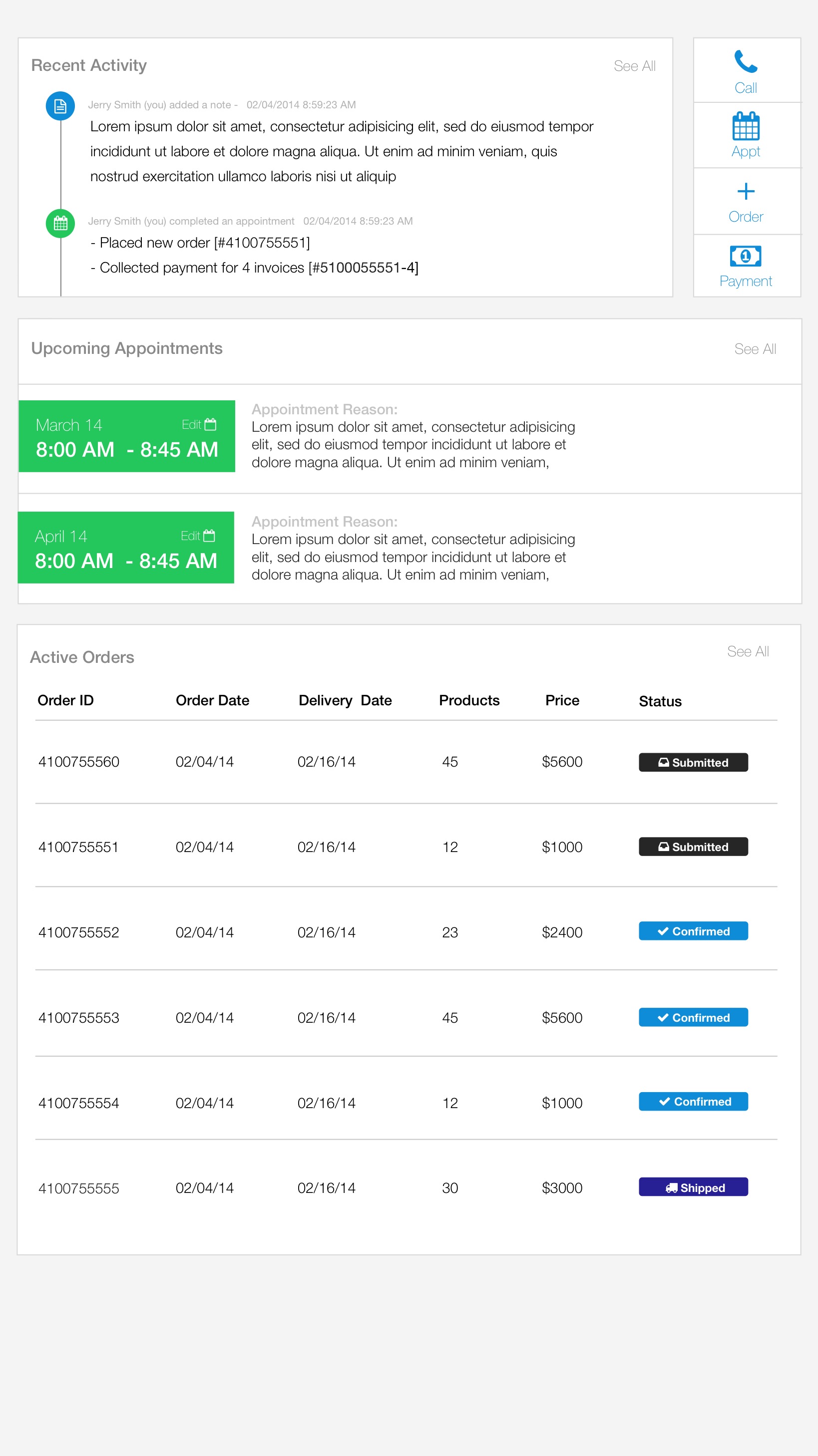Viewport: 818px width, 1456px height.
Task: Click Submitted badge for order 4100755560
Action: click(x=693, y=763)
